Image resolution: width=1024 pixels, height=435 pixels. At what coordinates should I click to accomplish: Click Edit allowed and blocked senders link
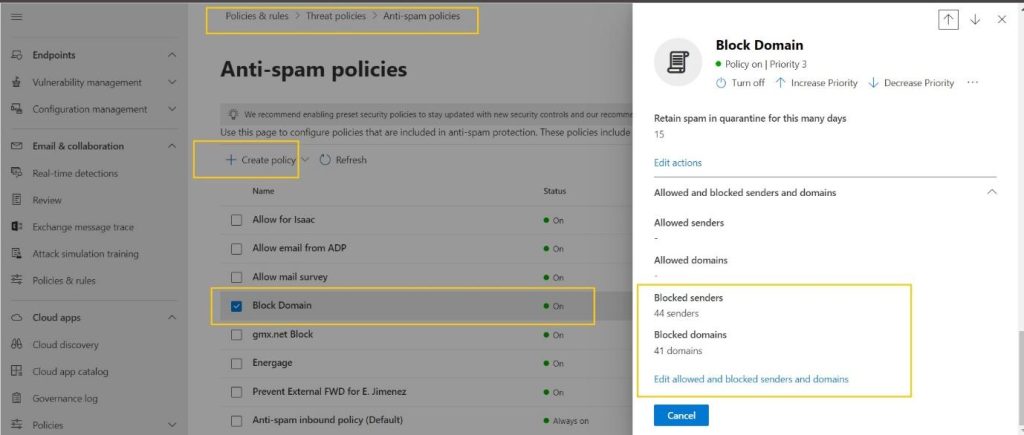click(x=751, y=379)
